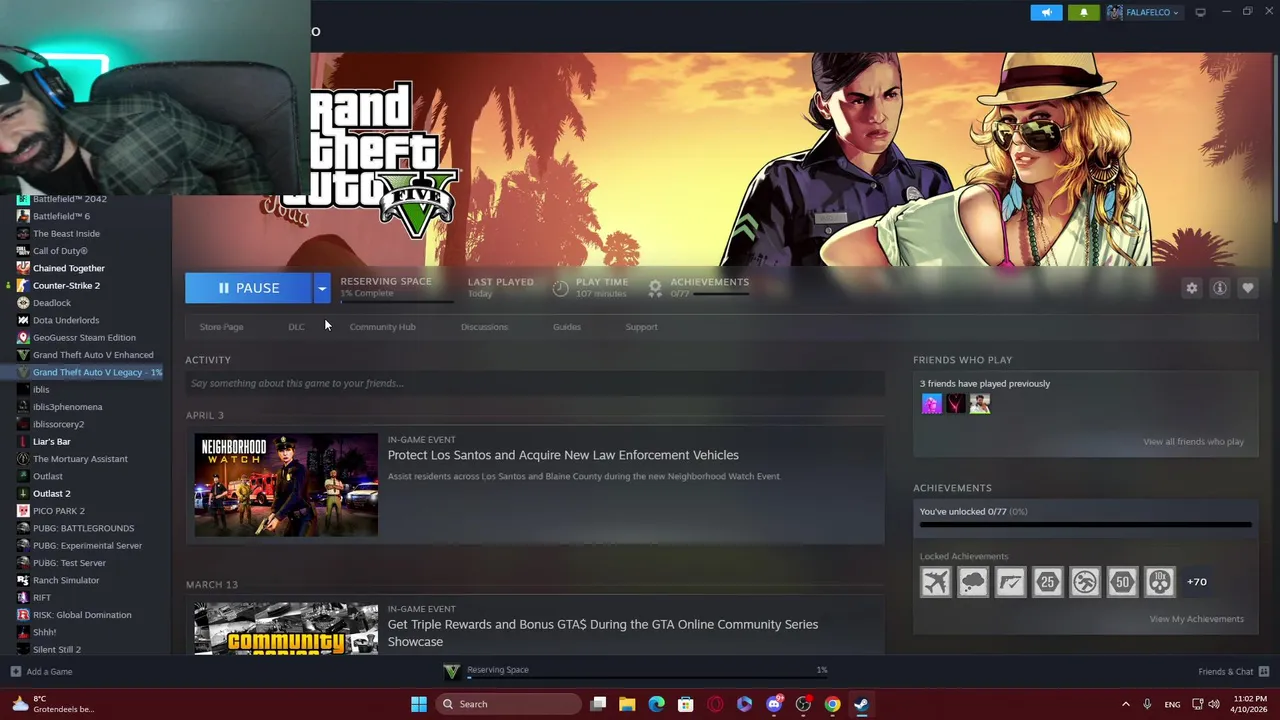View all friends who play

click(x=1193, y=442)
